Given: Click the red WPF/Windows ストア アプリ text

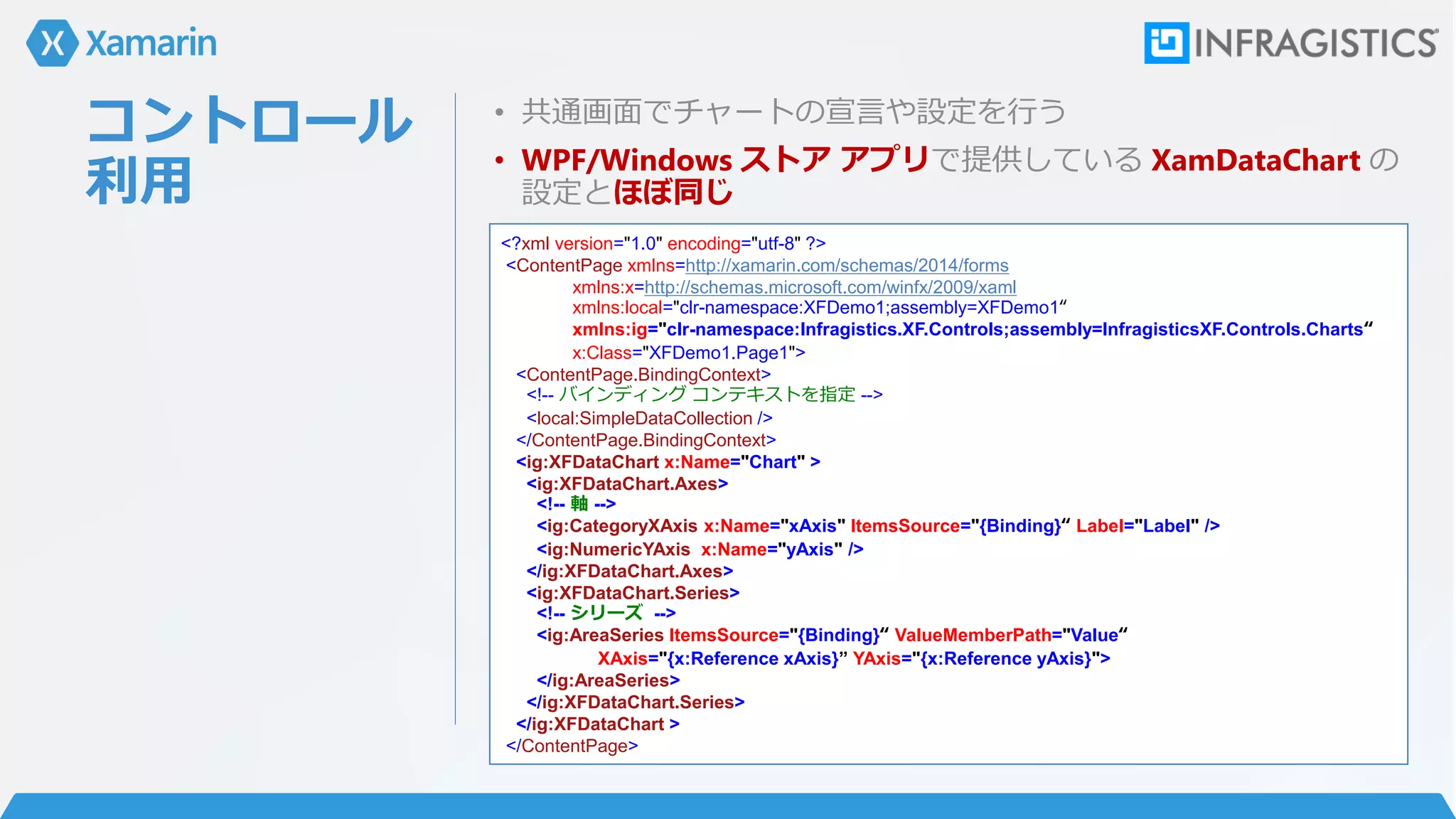Looking at the screenshot, I should tap(725, 159).
